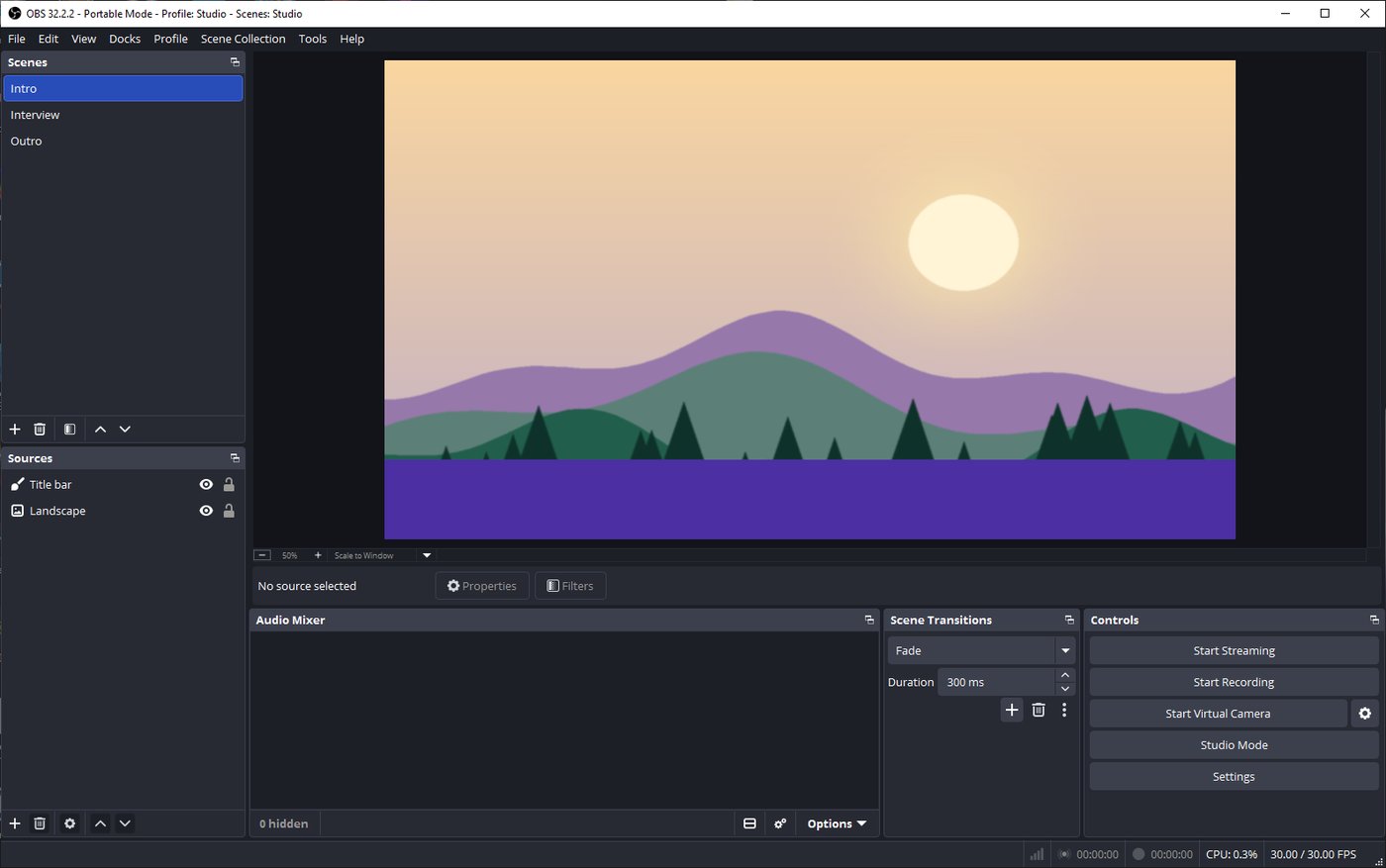Screen dimensions: 1386x868
Task: Move the scene up in the Scenes list
Action: click(x=100, y=430)
